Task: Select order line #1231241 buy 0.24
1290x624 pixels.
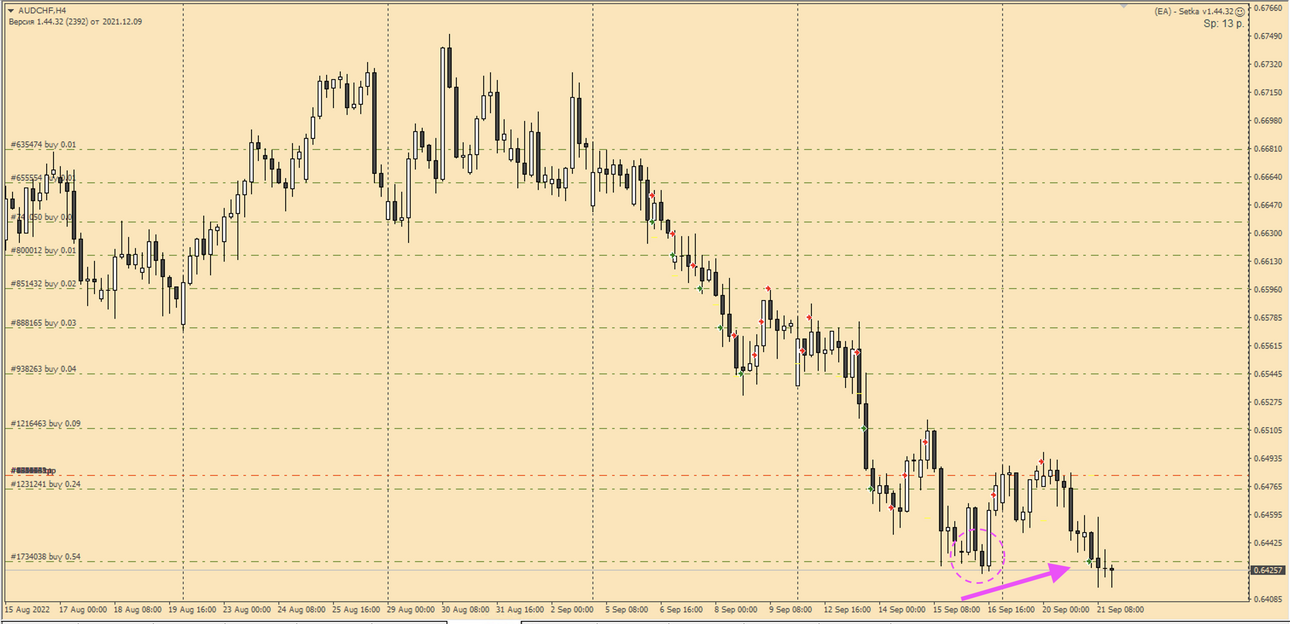Action: 45,483
